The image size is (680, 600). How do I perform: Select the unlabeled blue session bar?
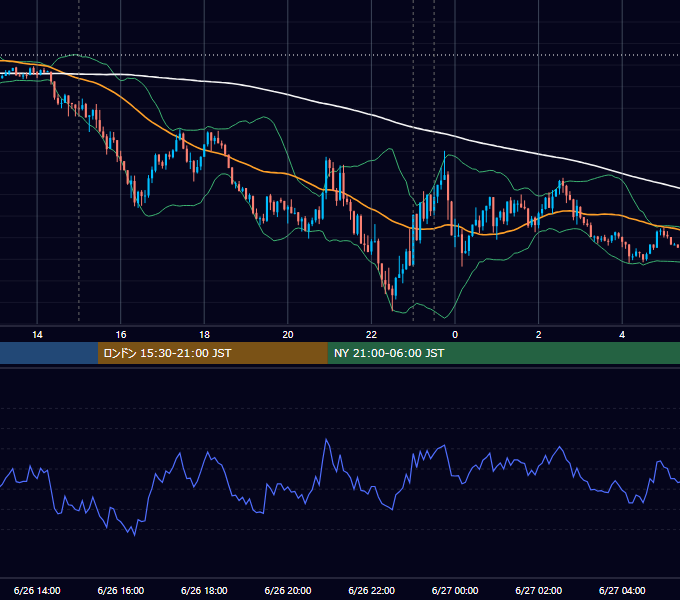(49, 353)
